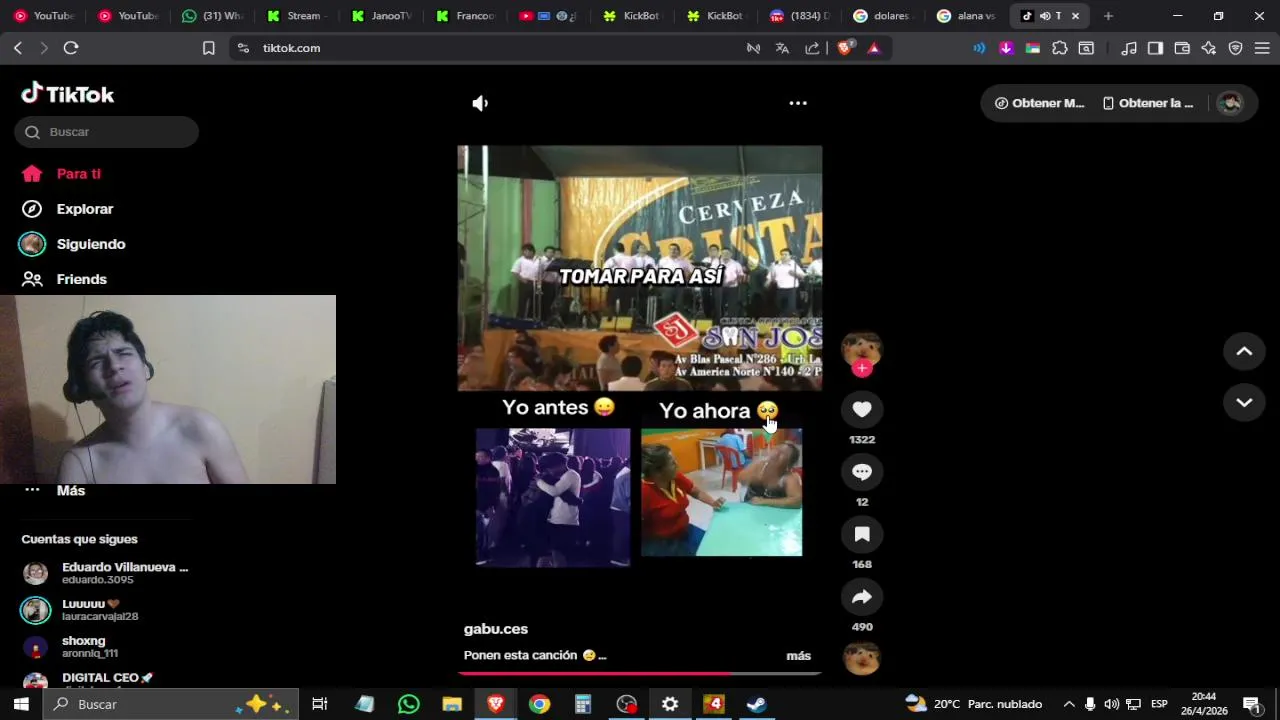Switch to the (1834) tab
This screenshot has height=720, width=1280.
[x=800, y=16]
